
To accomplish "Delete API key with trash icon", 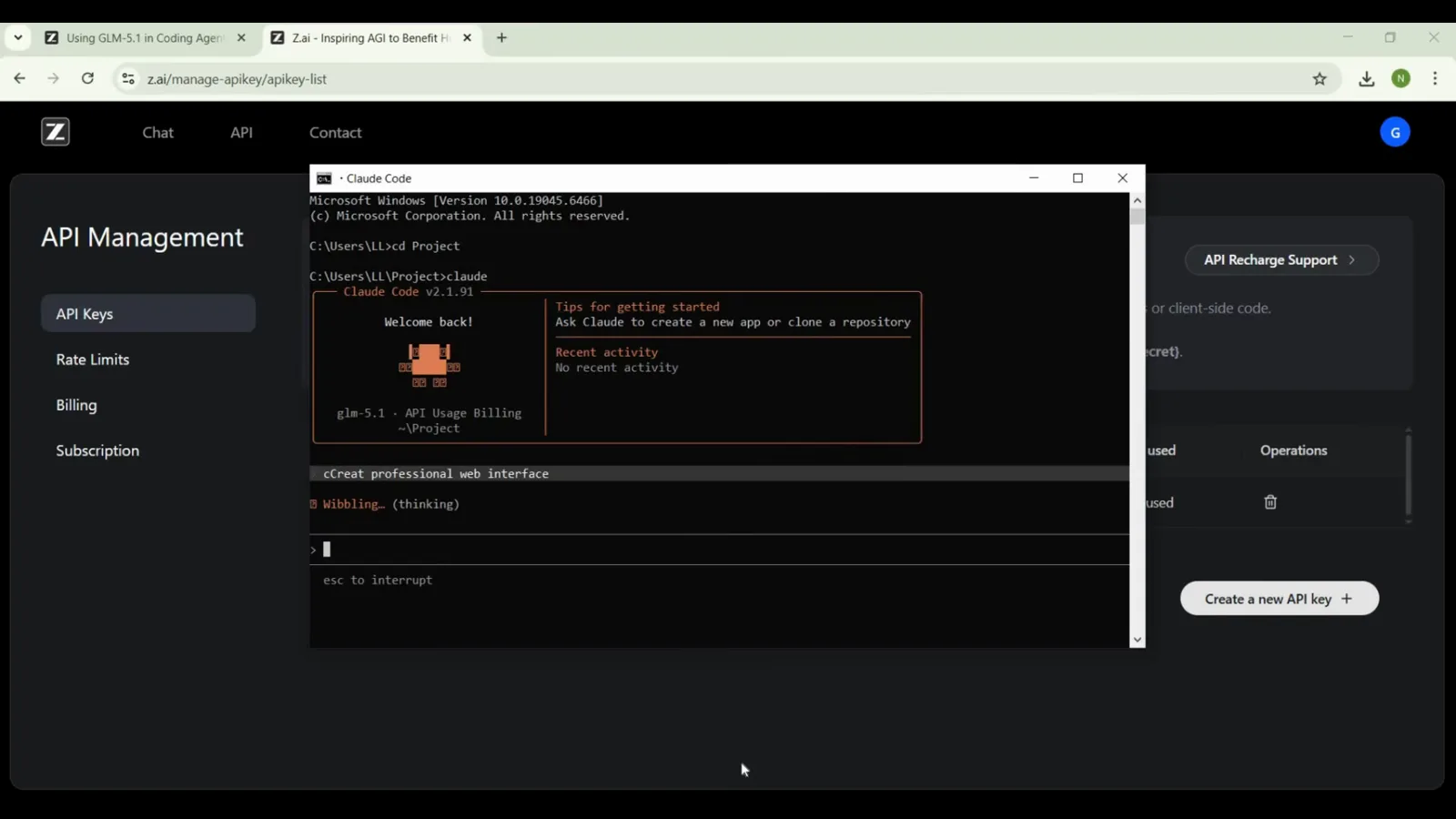I will pos(1270,501).
